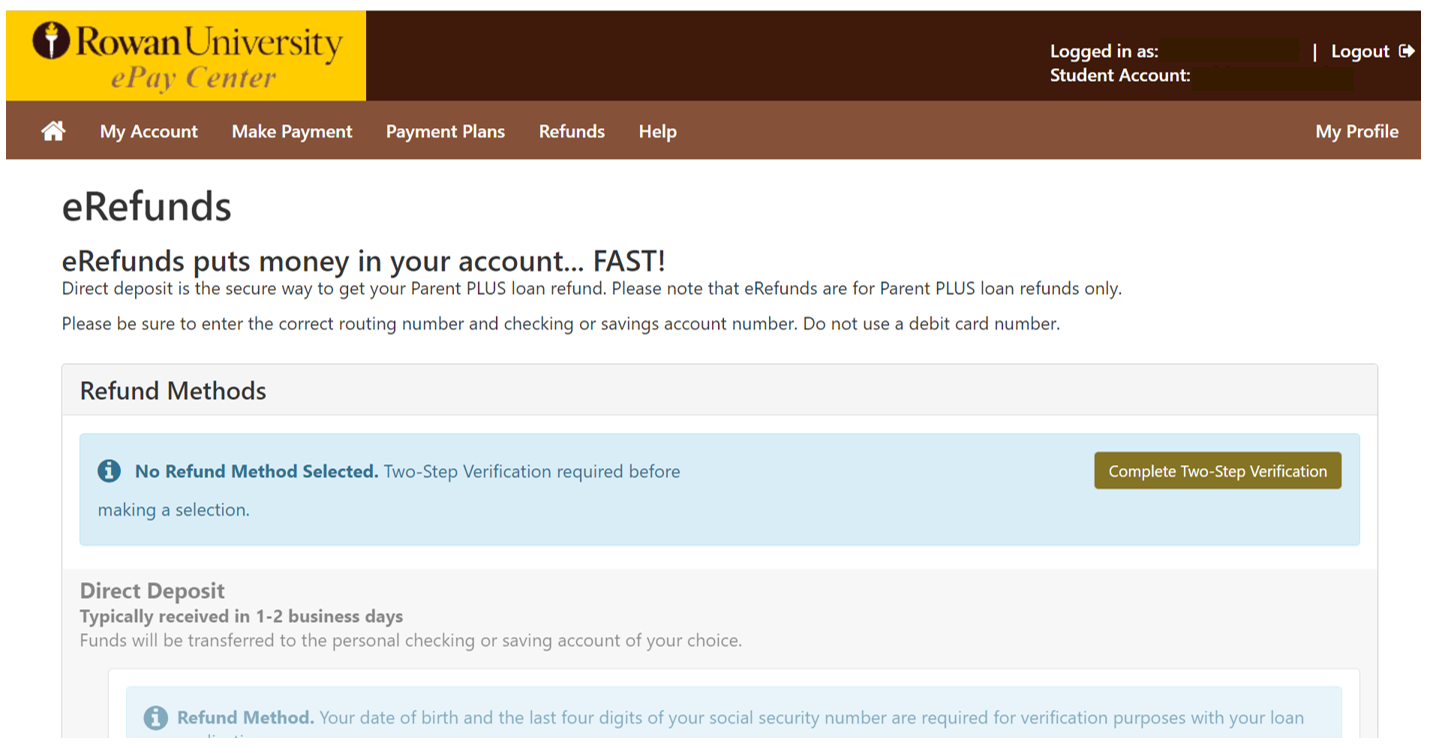Image resolution: width=1440 pixels, height=747 pixels.
Task: Click the bold No Refund Method Selected text
Action: pos(256,471)
